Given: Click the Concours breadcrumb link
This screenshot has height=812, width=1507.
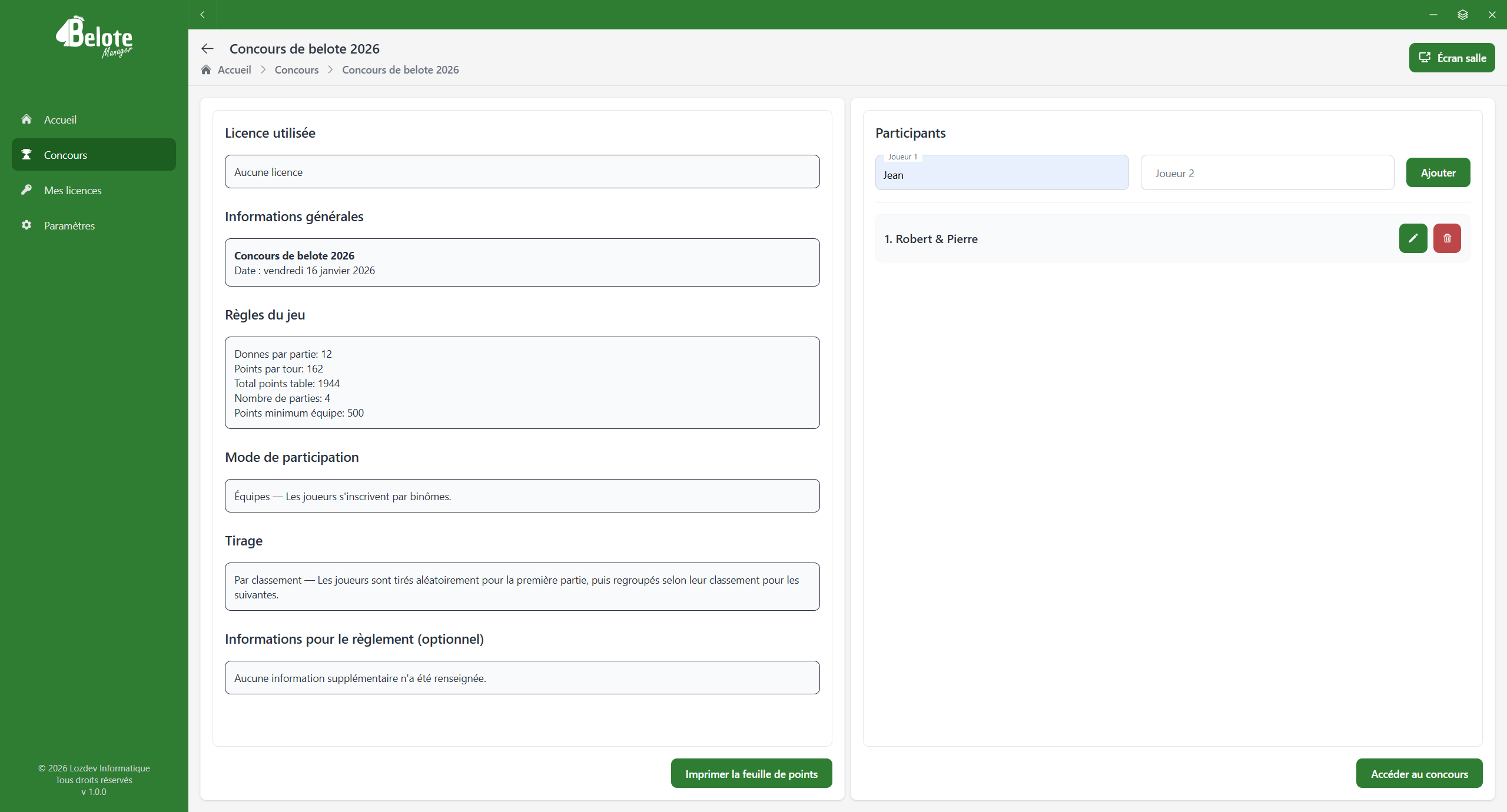Looking at the screenshot, I should pyautogui.click(x=296, y=70).
